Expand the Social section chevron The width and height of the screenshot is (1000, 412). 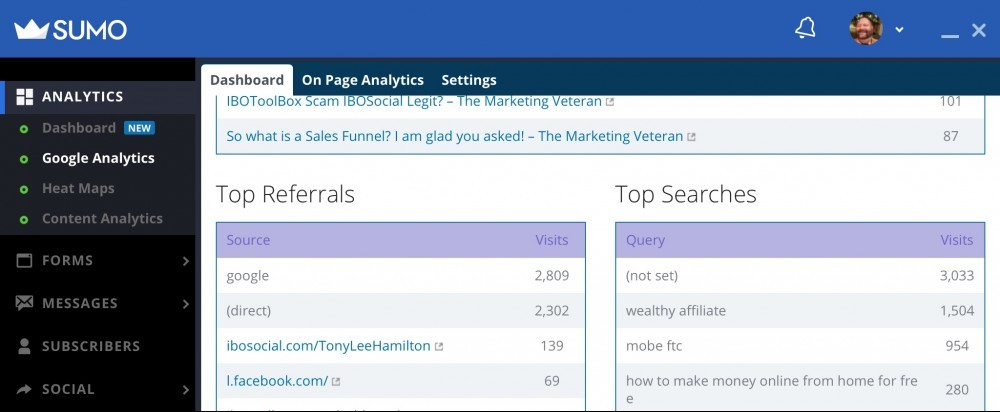[x=186, y=390]
